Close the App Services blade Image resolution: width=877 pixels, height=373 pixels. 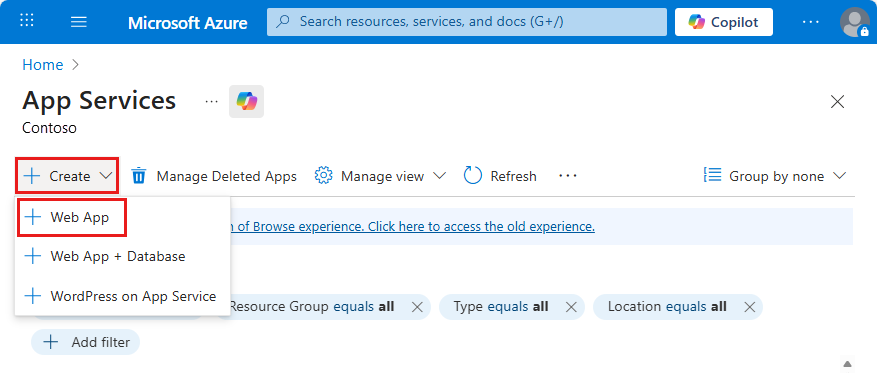coord(837,102)
